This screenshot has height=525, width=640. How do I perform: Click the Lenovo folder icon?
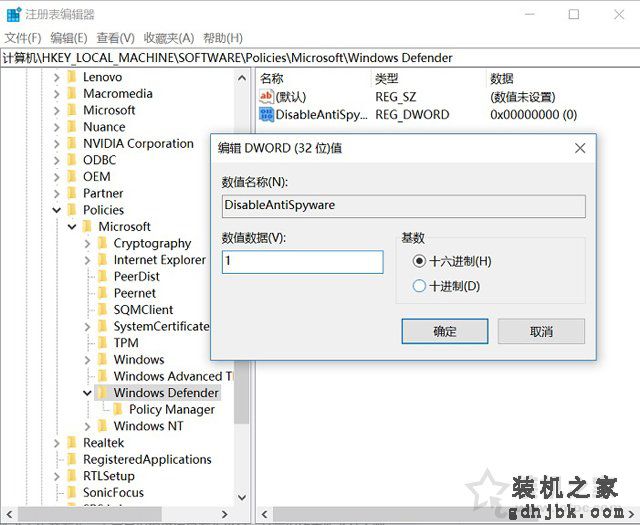pos(72,77)
